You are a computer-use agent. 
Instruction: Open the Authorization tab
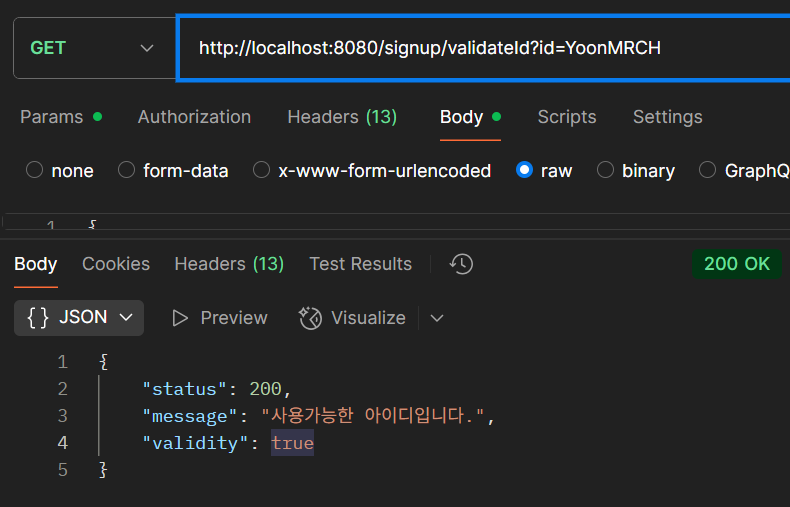[x=194, y=117]
